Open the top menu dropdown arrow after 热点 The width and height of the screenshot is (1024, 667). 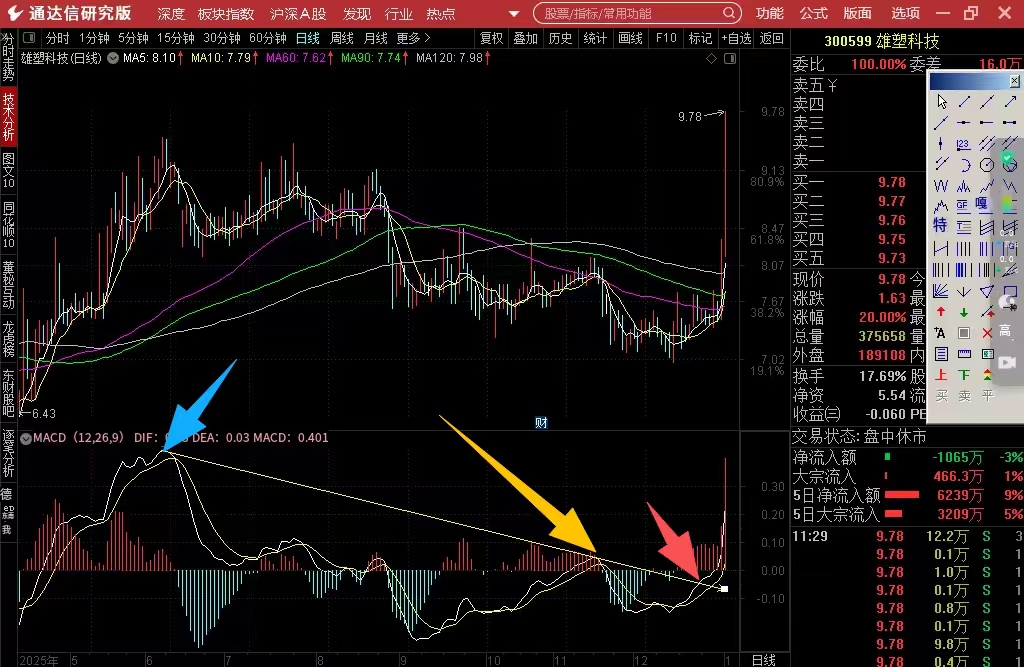tap(514, 14)
